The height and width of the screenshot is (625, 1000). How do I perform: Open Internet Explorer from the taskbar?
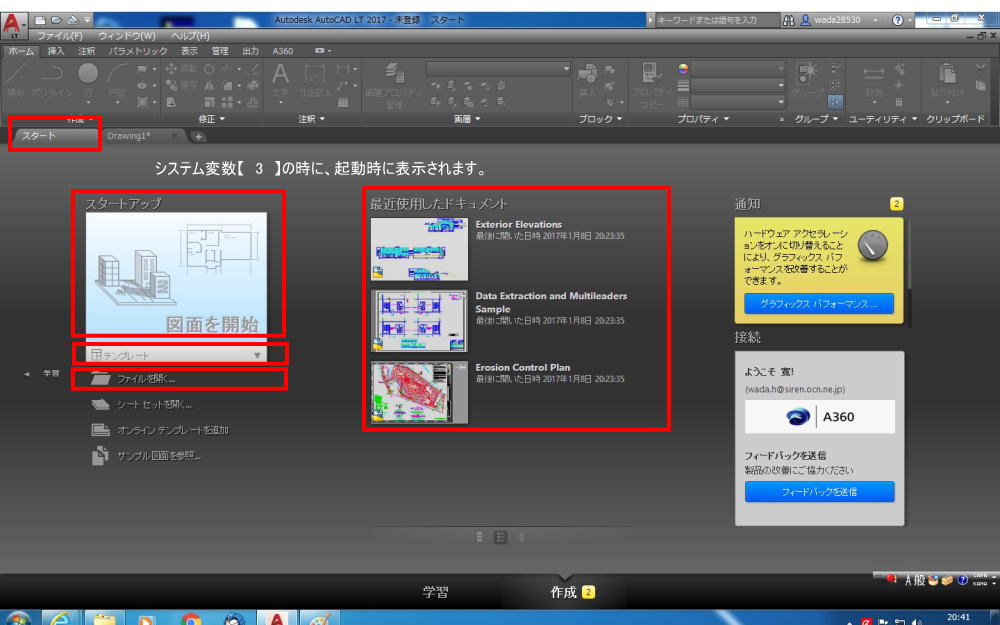click(x=60, y=619)
